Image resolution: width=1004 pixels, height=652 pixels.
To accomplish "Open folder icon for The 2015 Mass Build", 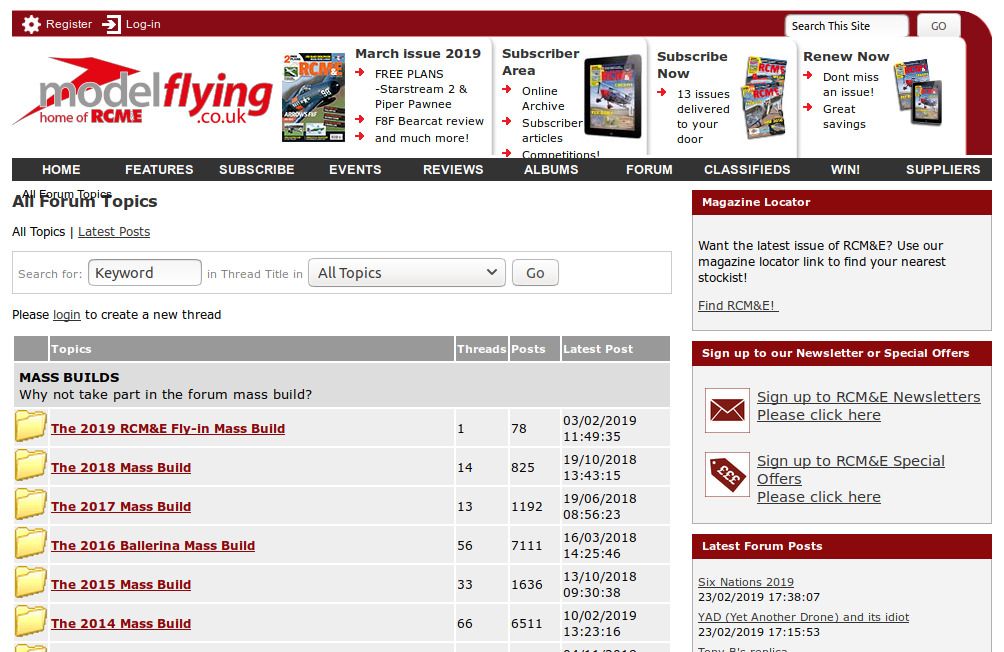I will pos(31,583).
